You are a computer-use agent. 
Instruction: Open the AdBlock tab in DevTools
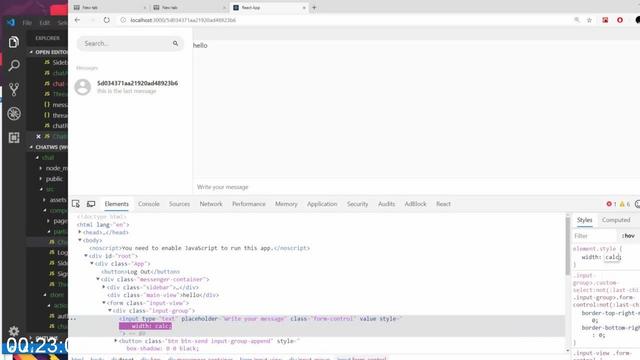(415, 204)
